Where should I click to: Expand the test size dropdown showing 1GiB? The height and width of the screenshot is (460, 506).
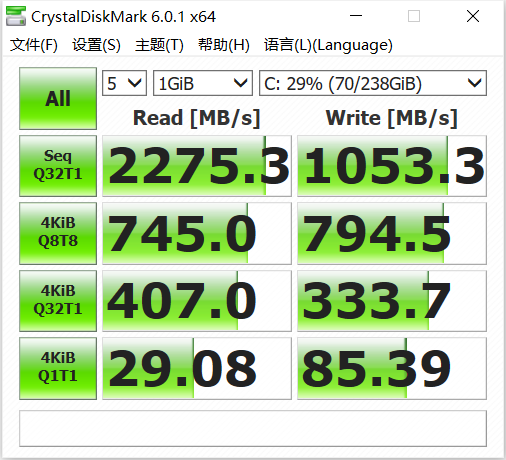click(x=203, y=83)
